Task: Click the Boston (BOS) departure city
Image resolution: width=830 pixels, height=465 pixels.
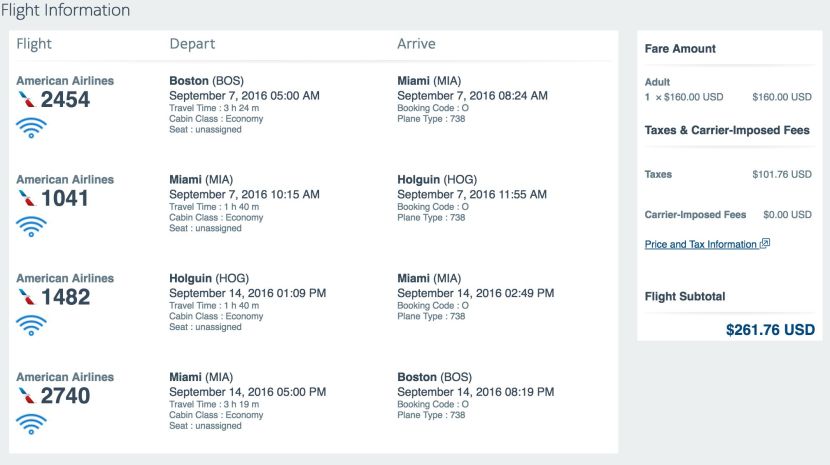Action: click(x=206, y=81)
